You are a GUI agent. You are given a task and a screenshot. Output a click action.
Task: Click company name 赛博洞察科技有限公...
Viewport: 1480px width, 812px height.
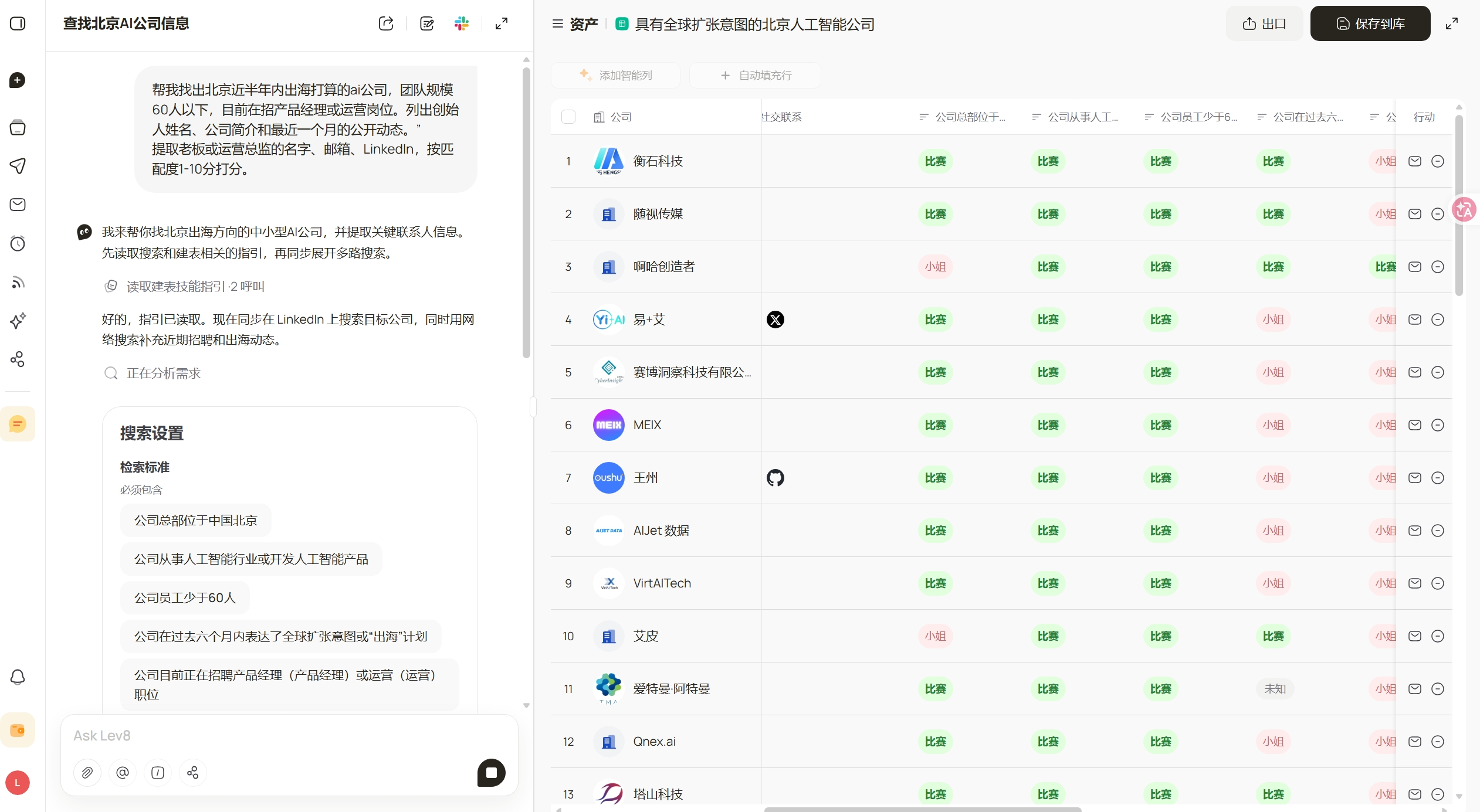(x=692, y=372)
